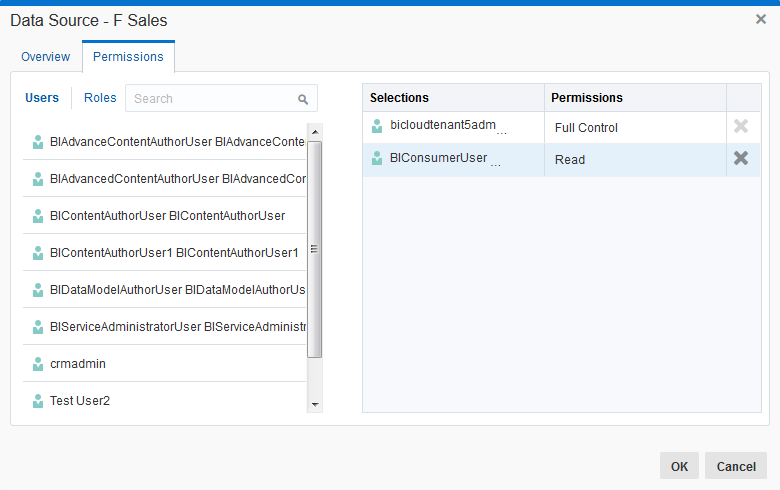This screenshot has height=490, width=780.
Task: Select the BIConsumerUser selection row name
Action: [438, 158]
